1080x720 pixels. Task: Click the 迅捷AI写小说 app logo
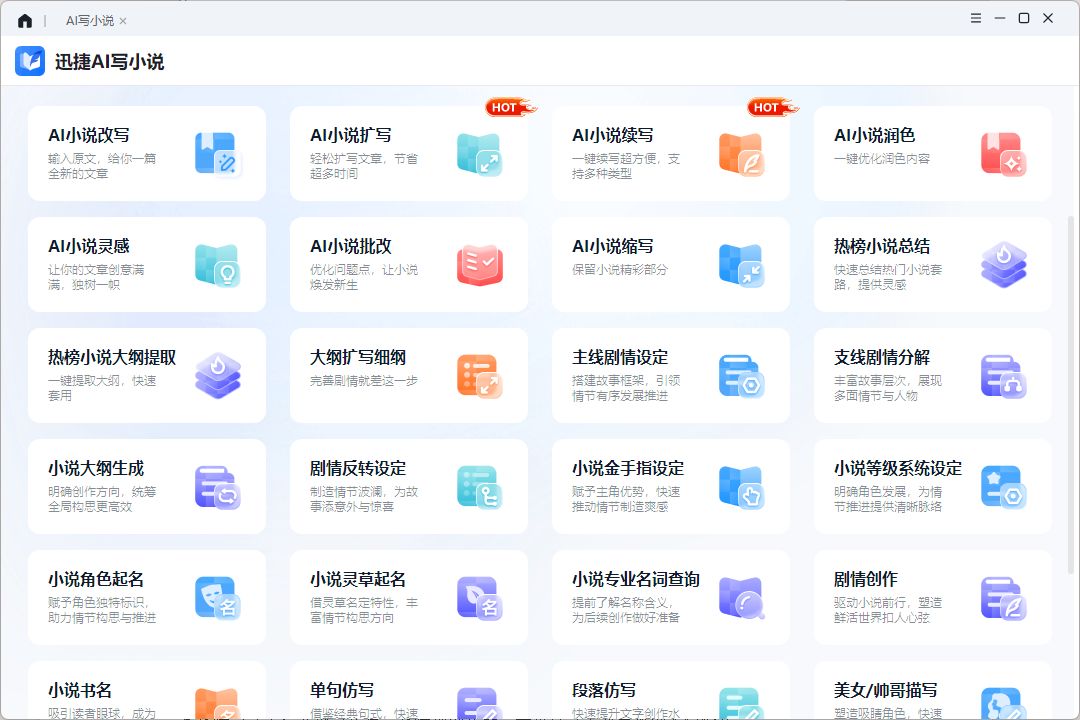click(x=30, y=61)
